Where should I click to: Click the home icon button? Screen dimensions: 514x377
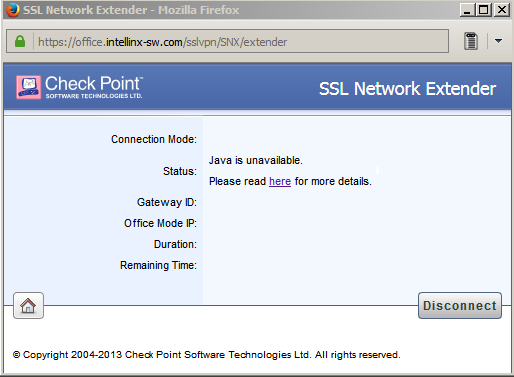[28, 306]
